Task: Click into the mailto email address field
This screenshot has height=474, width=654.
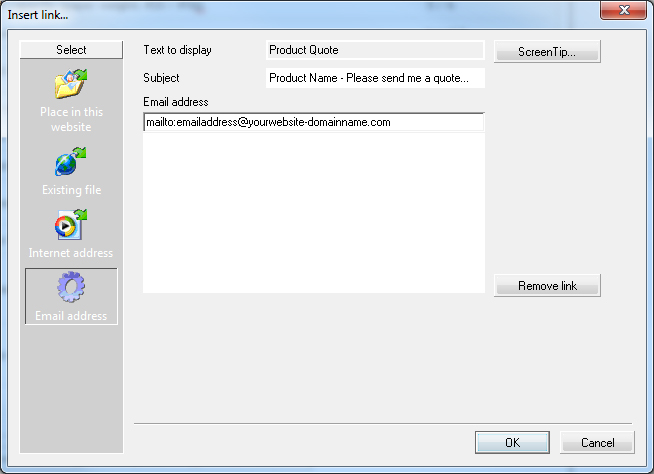Action: [314, 122]
